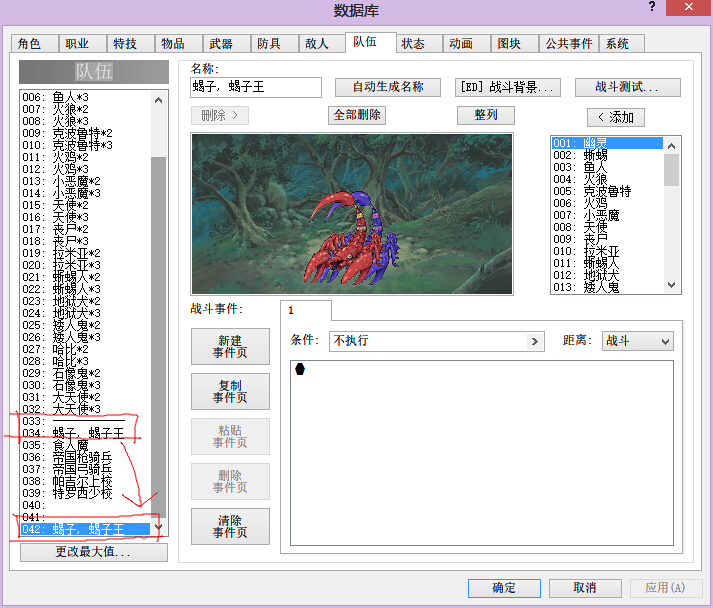Image resolution: width=713 pixels, height=608 pixels.
Task: Switch to the 动画 tab
Action: 467,44
